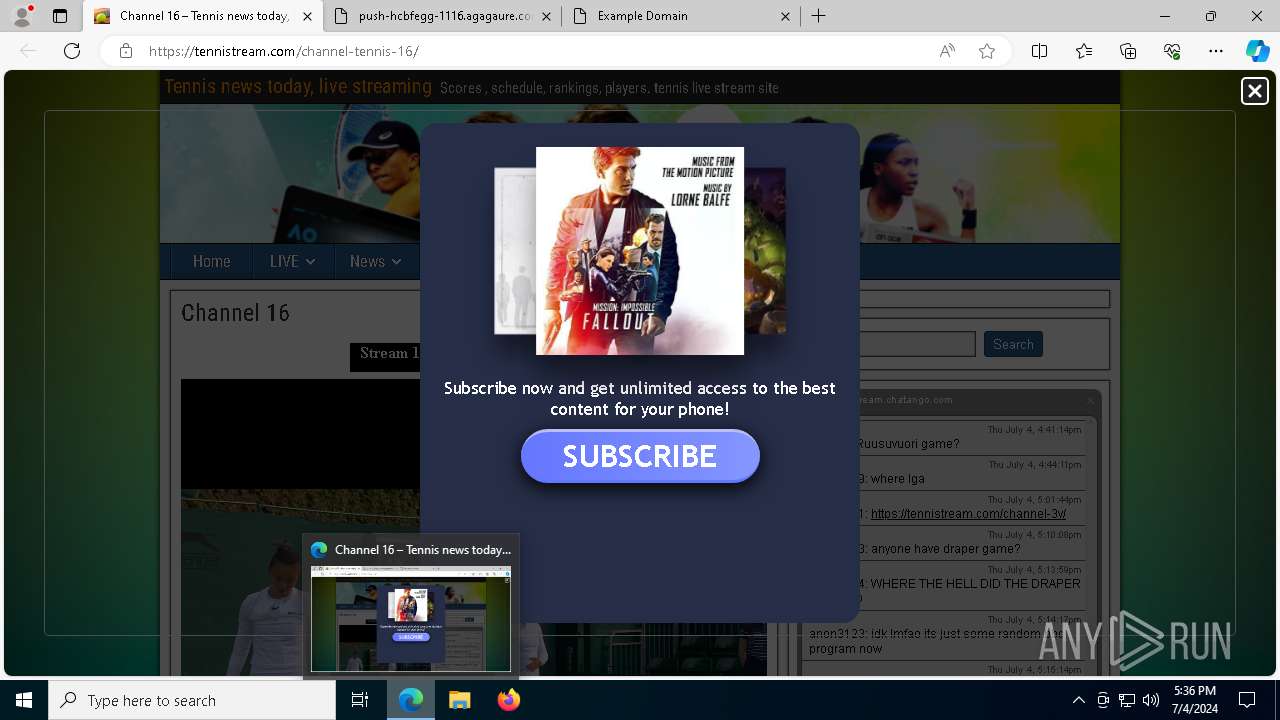The image size is (1280, 720).
Task: Open Task View on taskbar
Action: coord(360,700)
